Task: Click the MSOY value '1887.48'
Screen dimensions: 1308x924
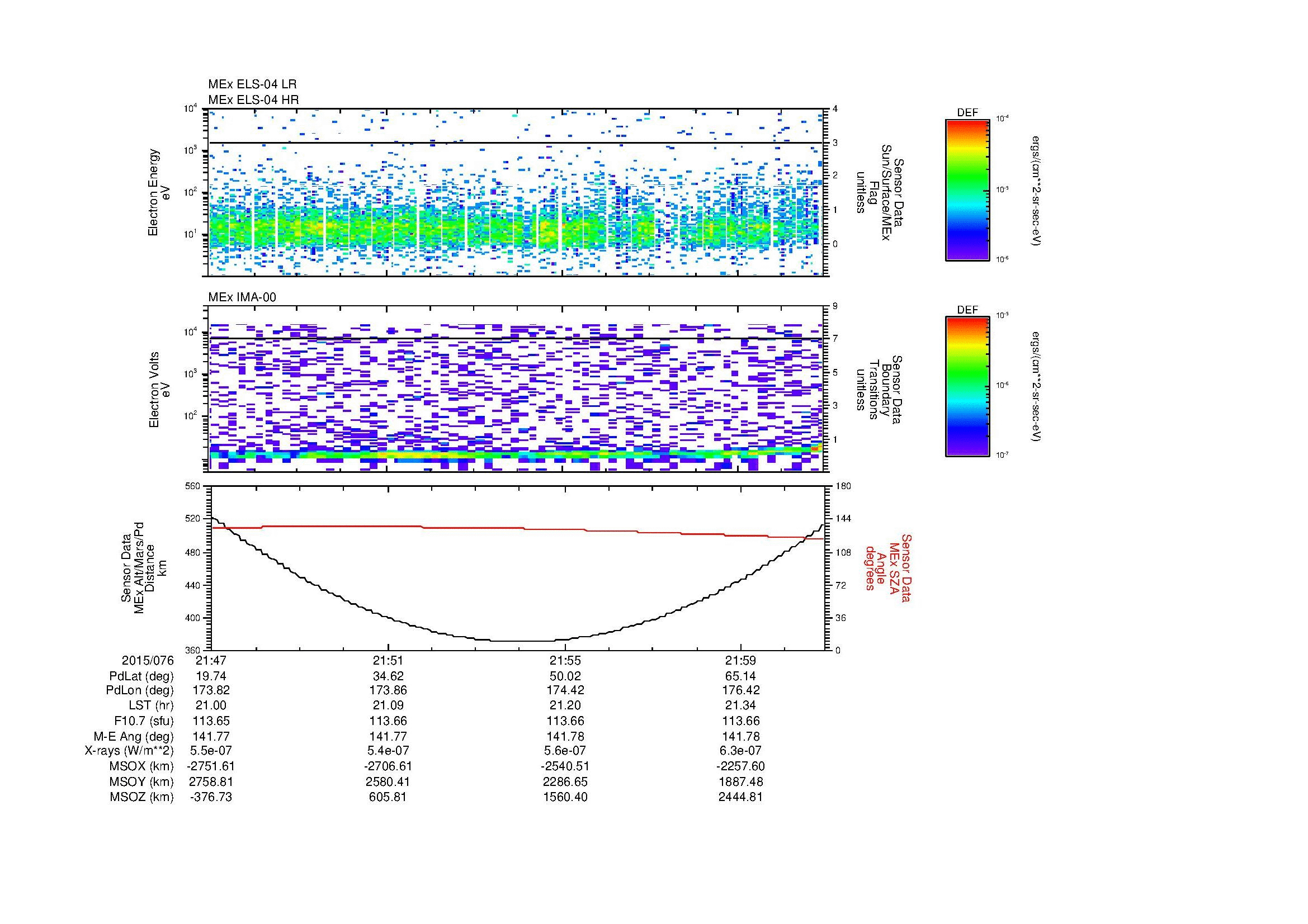Action: [740, 781]
